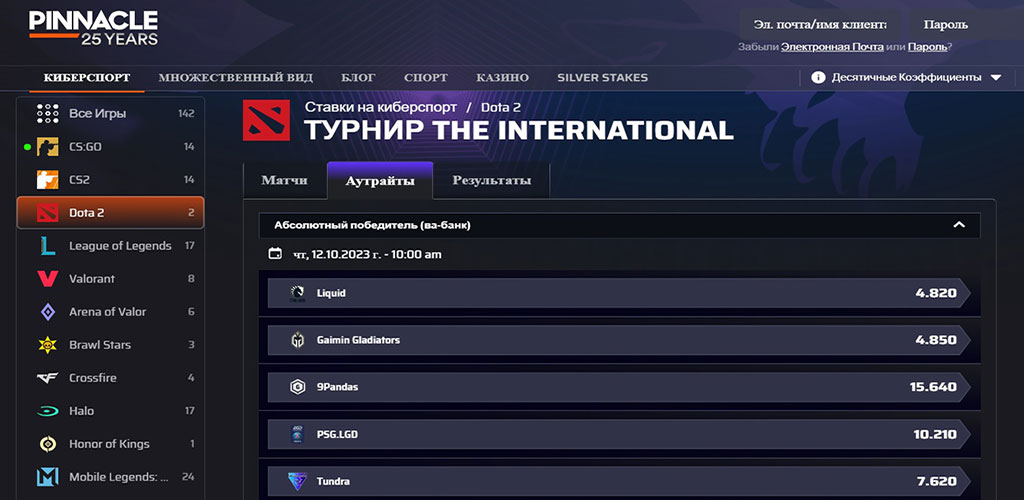Choose the Arena of Valor icon

(x=48, y=312)
